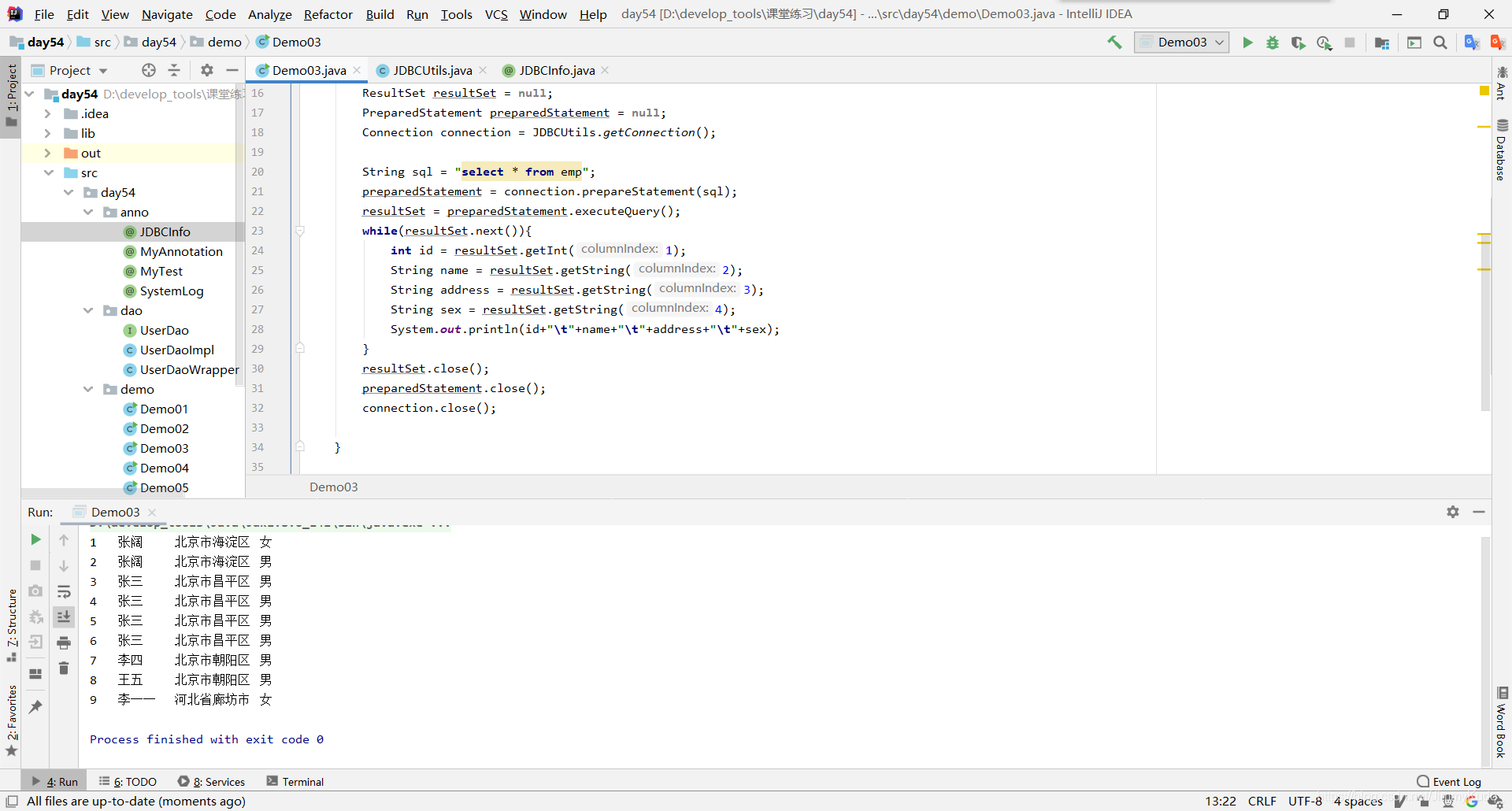
Task: Build project with the hammer icon
Action: click(1114, 43)
